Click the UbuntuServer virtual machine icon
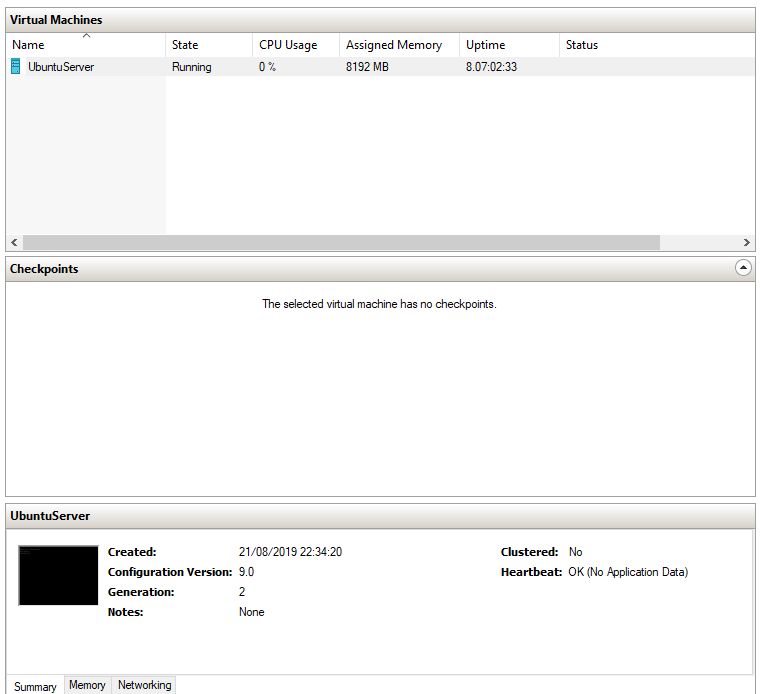 (16, 66)
